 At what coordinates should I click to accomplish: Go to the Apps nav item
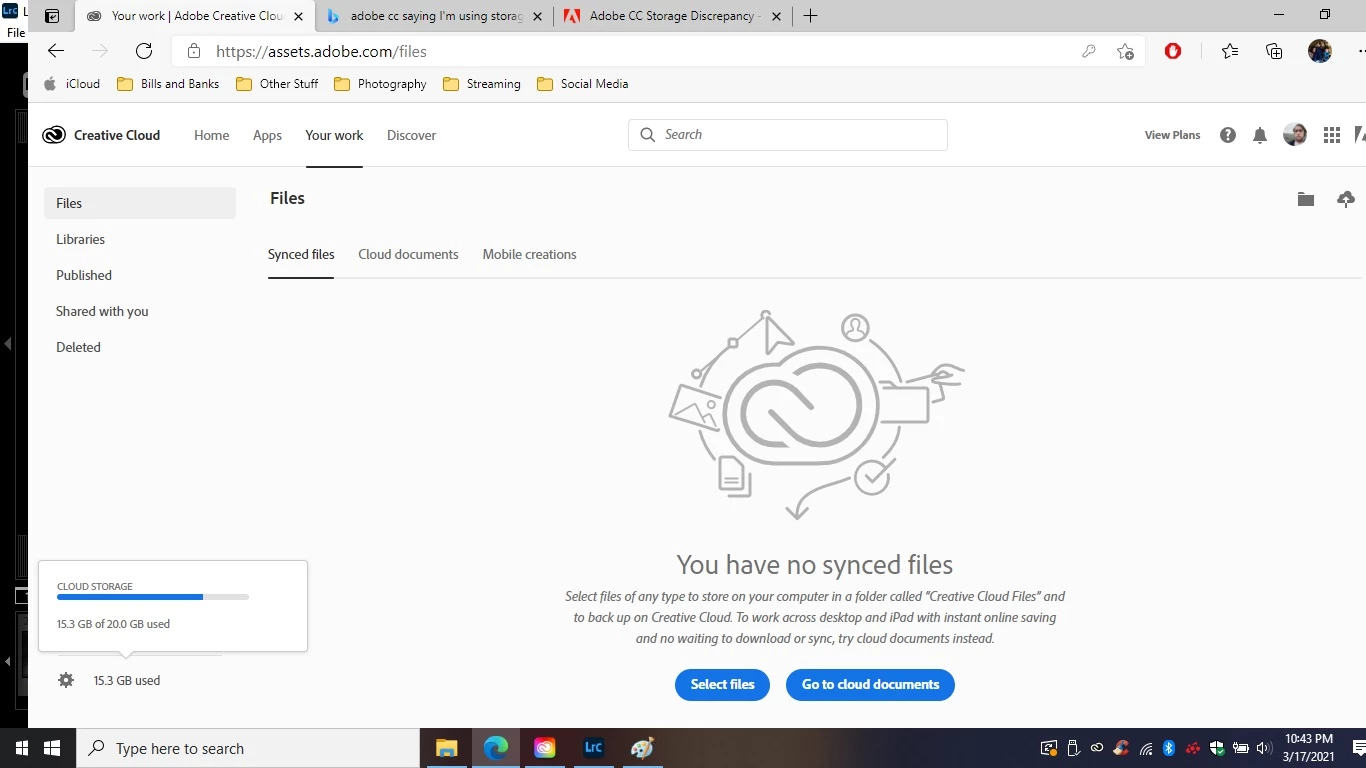pos(267,135)
